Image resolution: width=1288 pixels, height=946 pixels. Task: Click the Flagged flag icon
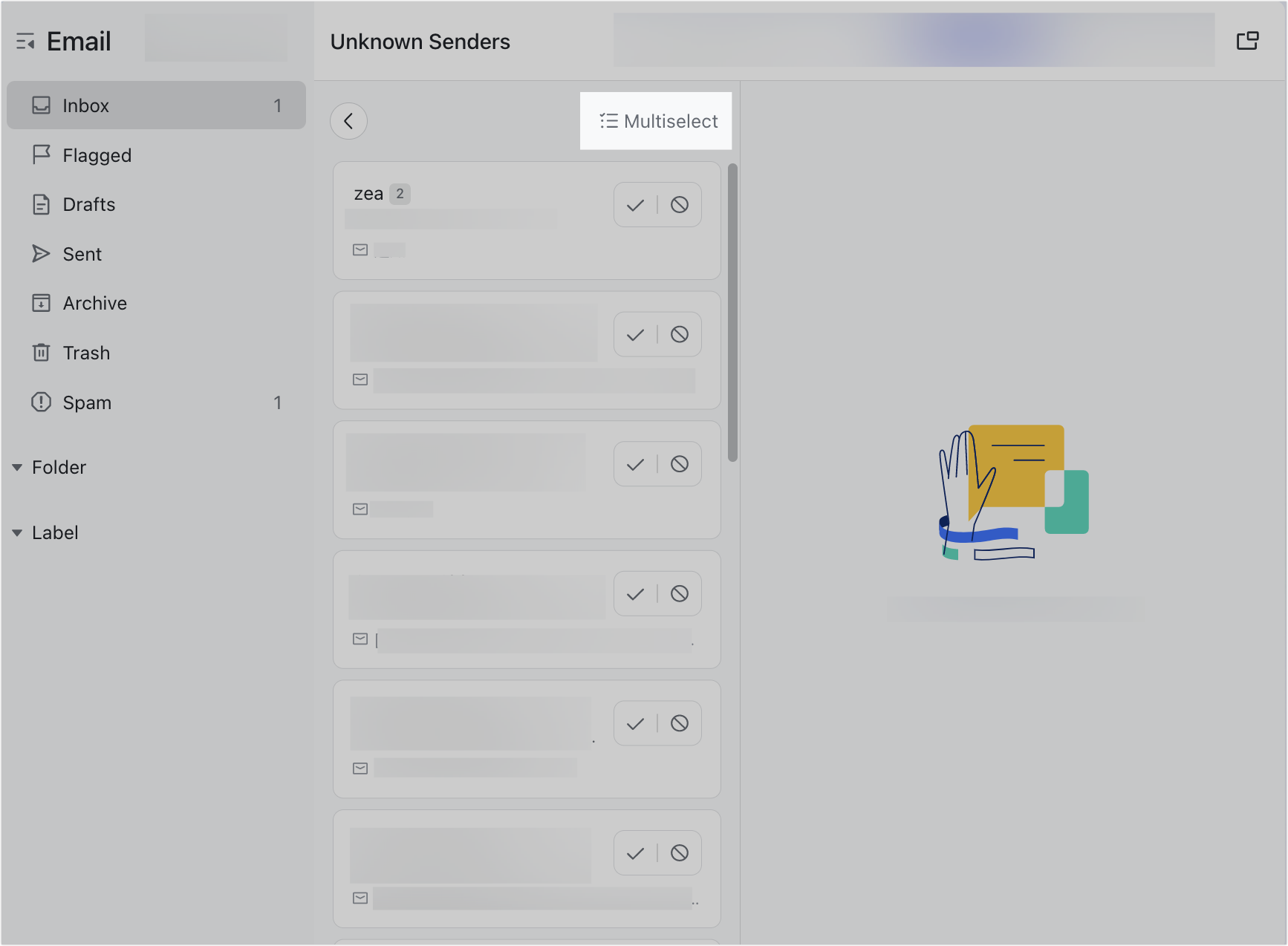pyautogui.click(x=42, y=154)
